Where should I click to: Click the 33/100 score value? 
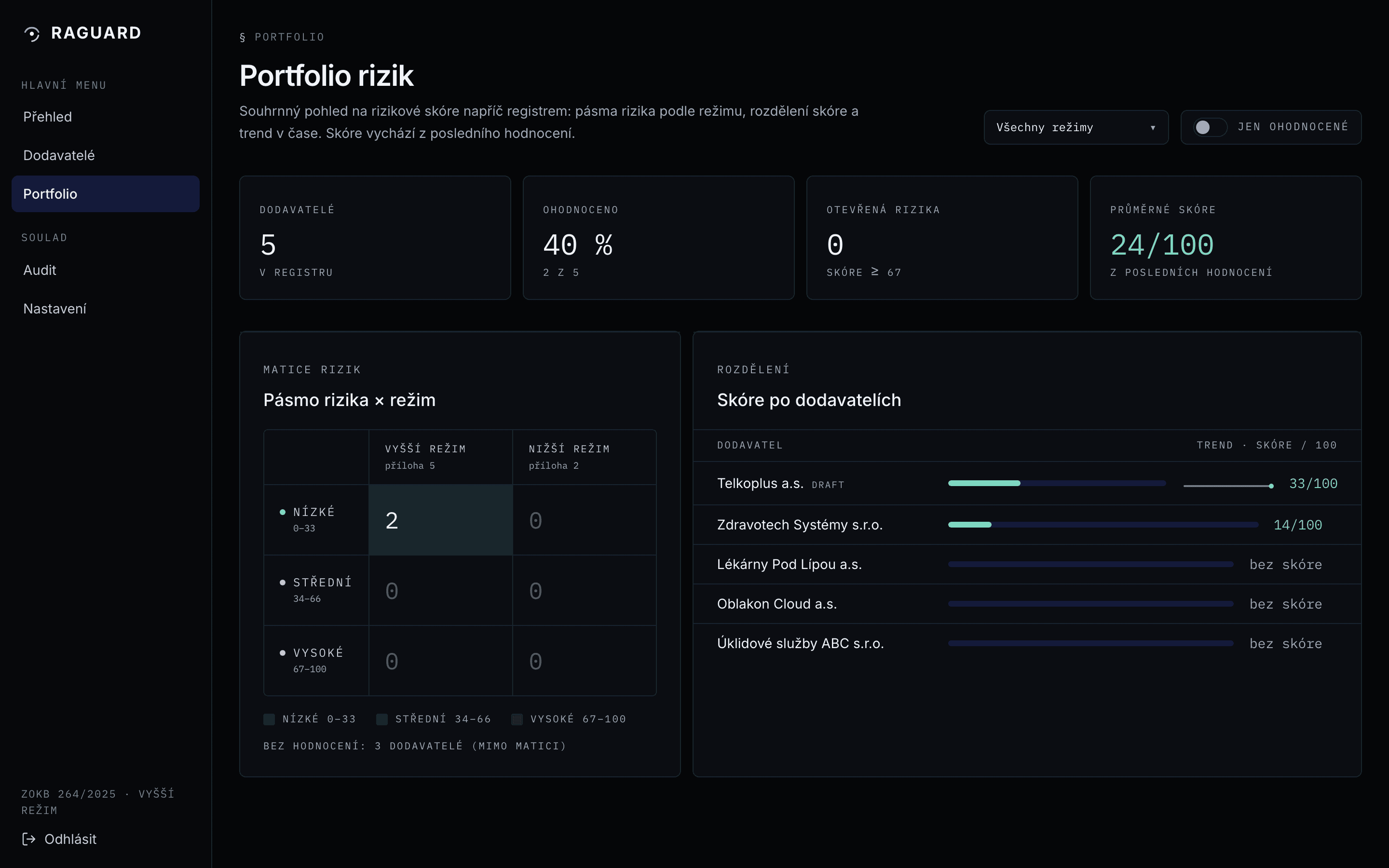1313,483
